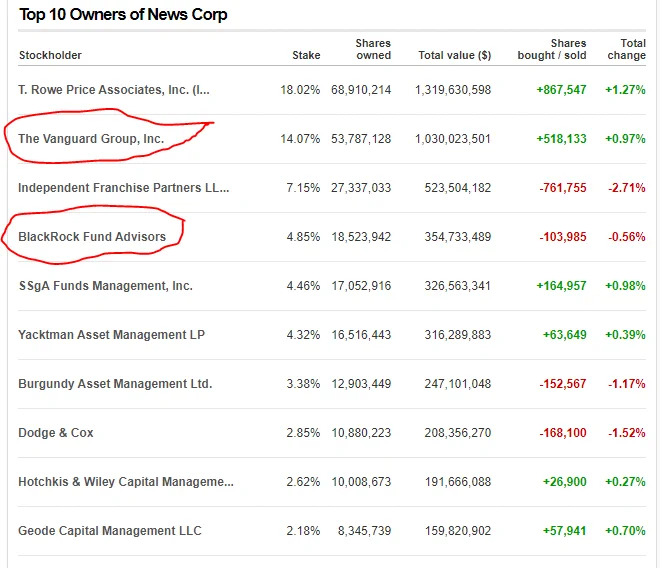Viewport: 660px width, 568px height.
Task: Click the -1.52% total change value
Action: [x=627, y=433]
